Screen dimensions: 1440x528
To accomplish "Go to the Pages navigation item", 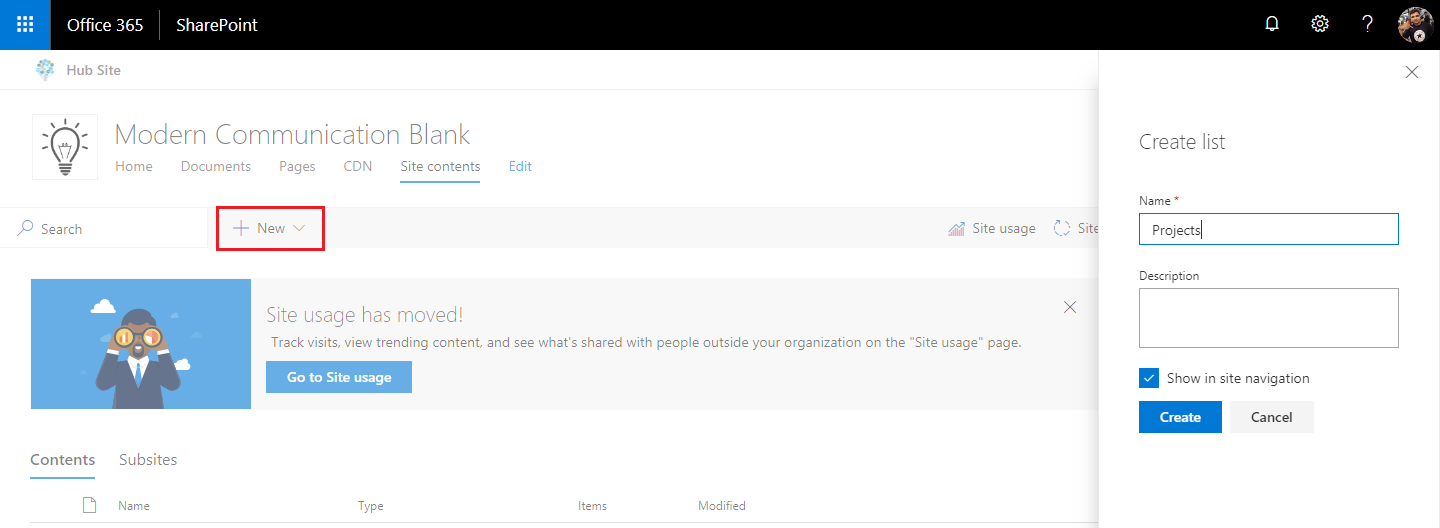I will tap(297, 166).
